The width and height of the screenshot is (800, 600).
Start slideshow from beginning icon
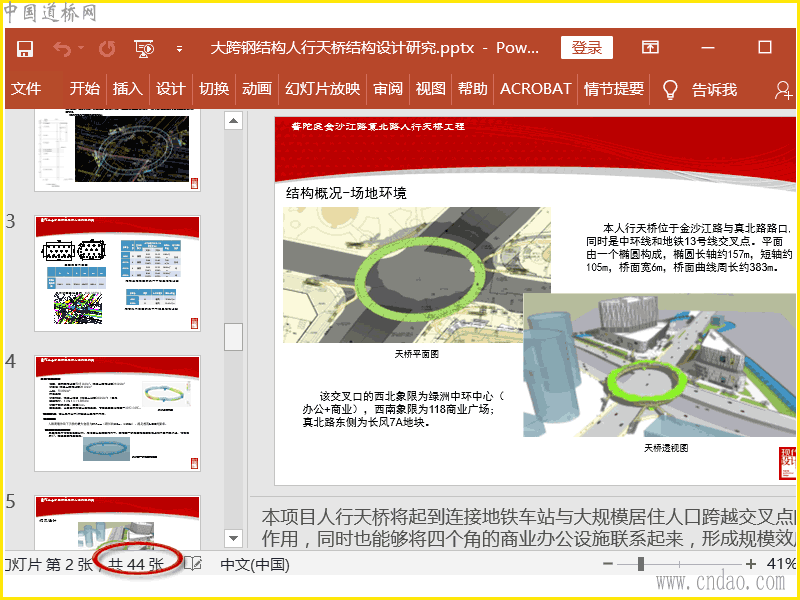point(144,48)
